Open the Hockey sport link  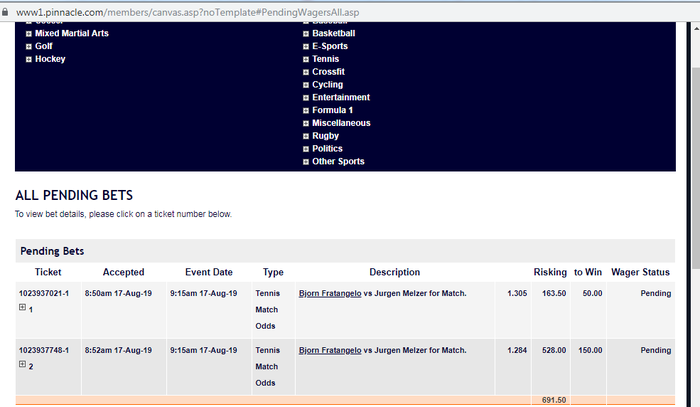pos(50,59)
